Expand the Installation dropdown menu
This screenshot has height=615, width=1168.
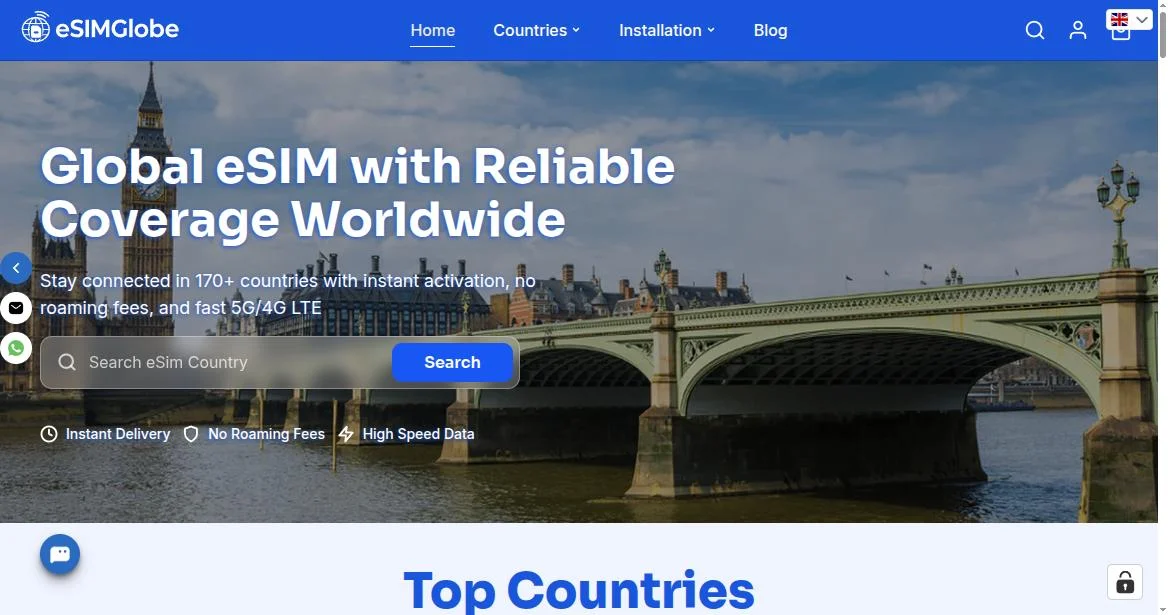tap(667, 31)
